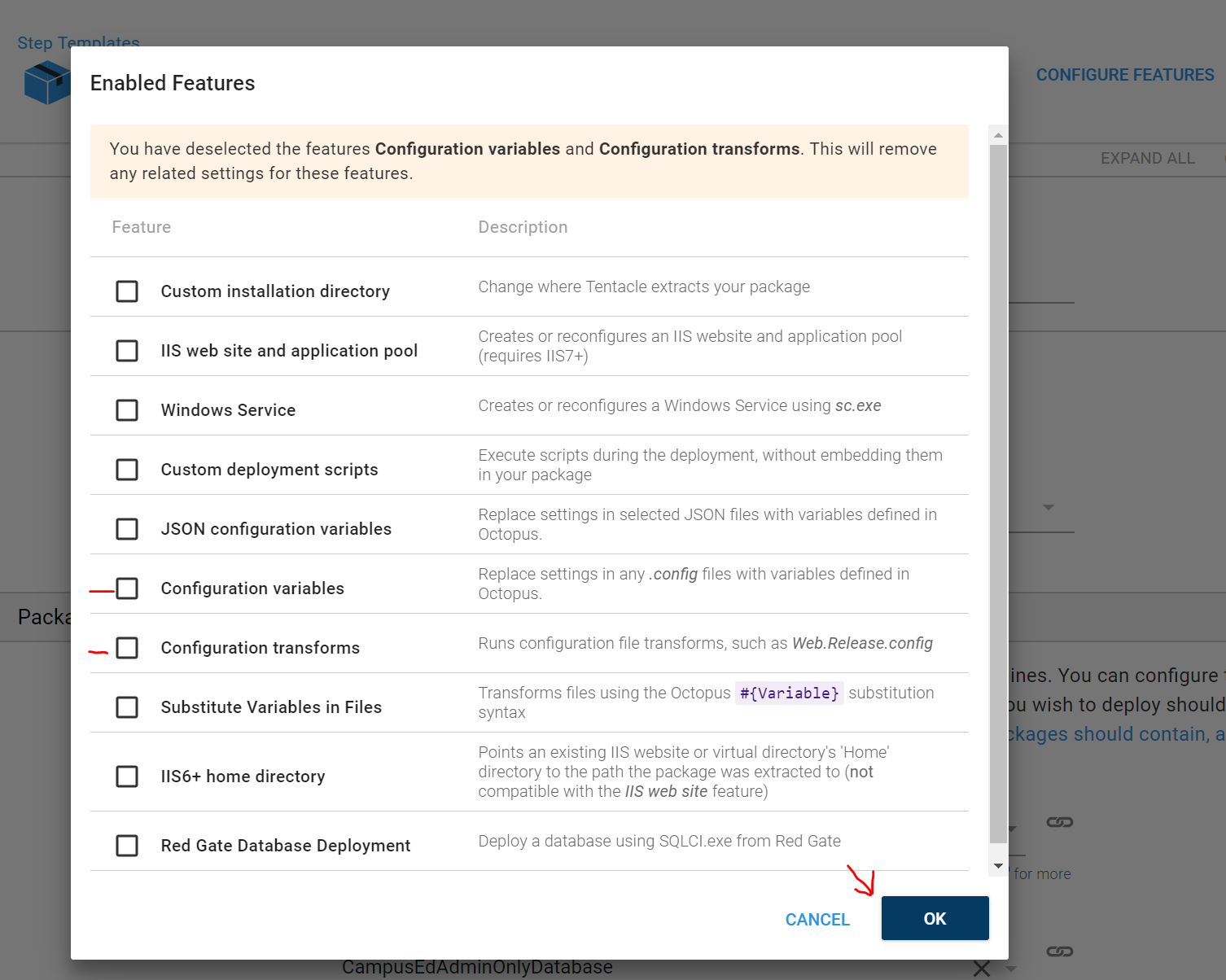Clear the CampusEdAdminOnlyDatabase value with X
Image resolution: width=1226 pixels, height=980 pixels.
coord(982,969)
